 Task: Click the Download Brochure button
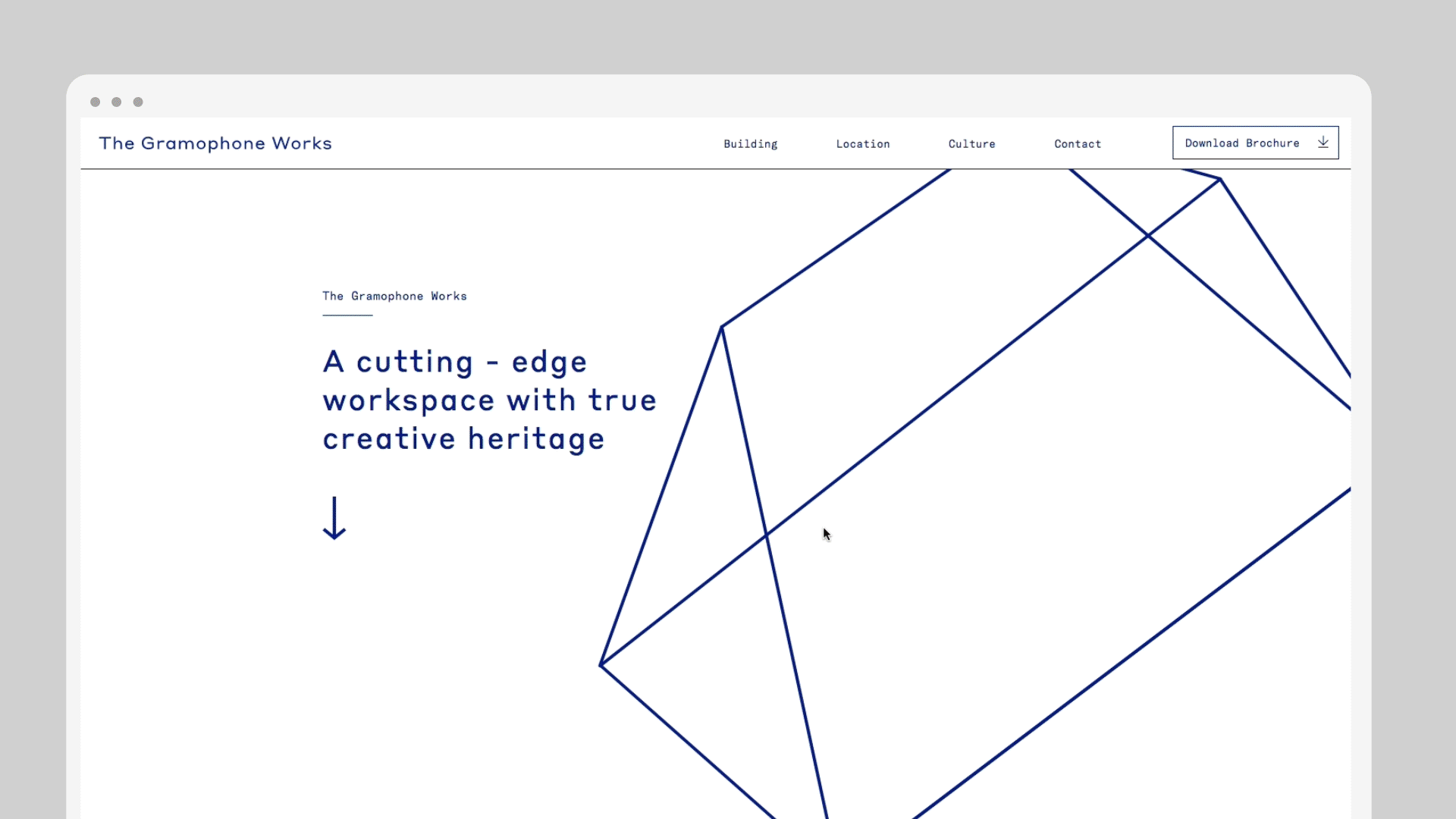(1255, 143)
